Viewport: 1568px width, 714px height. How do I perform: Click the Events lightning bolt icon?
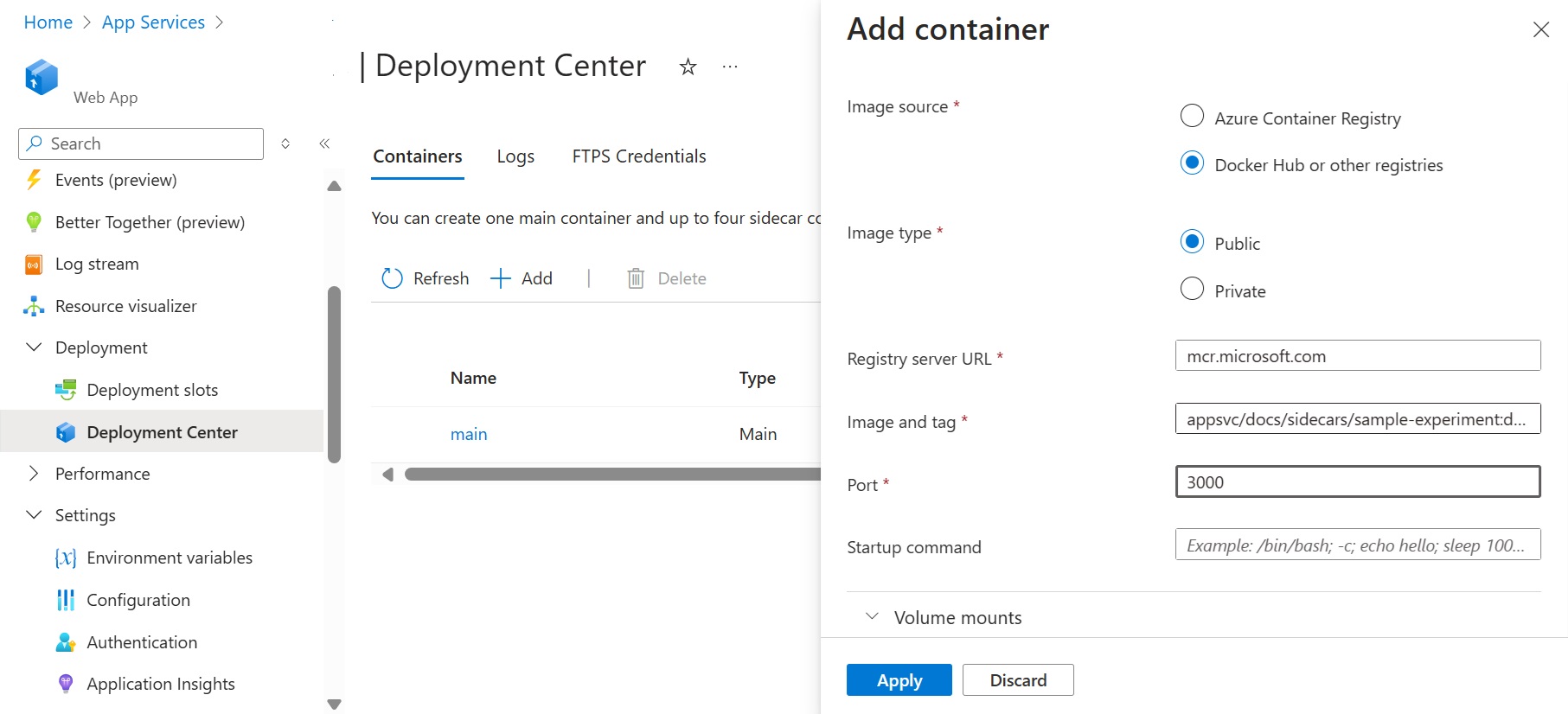(x=34, y=180)
